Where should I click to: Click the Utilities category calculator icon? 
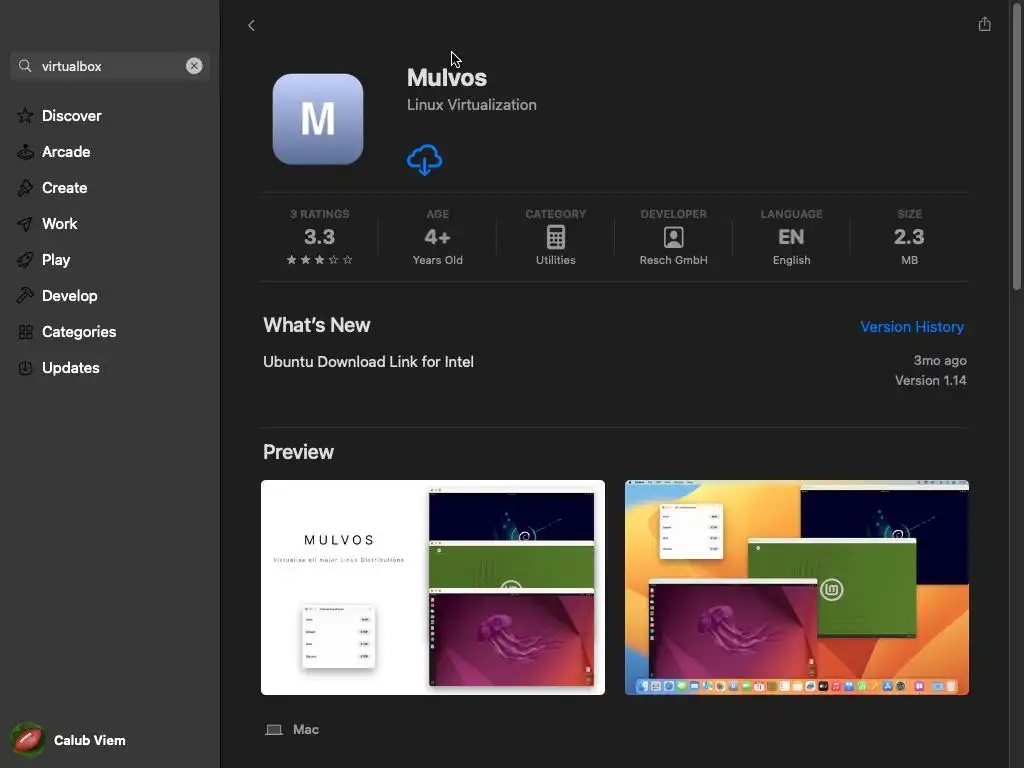tap(556, 237)
